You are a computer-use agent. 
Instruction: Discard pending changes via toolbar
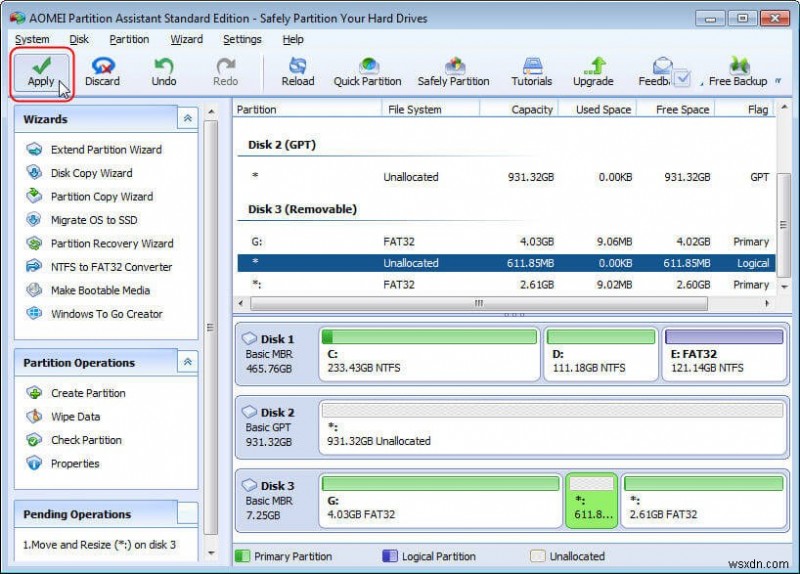[x=102, y=66]
